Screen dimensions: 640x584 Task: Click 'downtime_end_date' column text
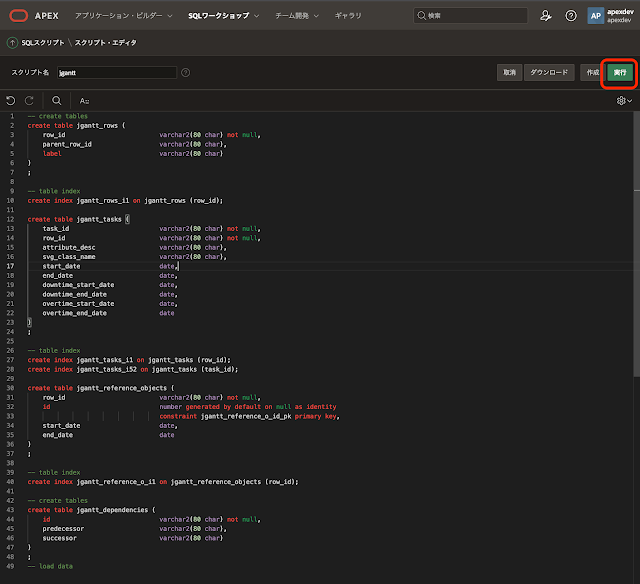(75, 294)
